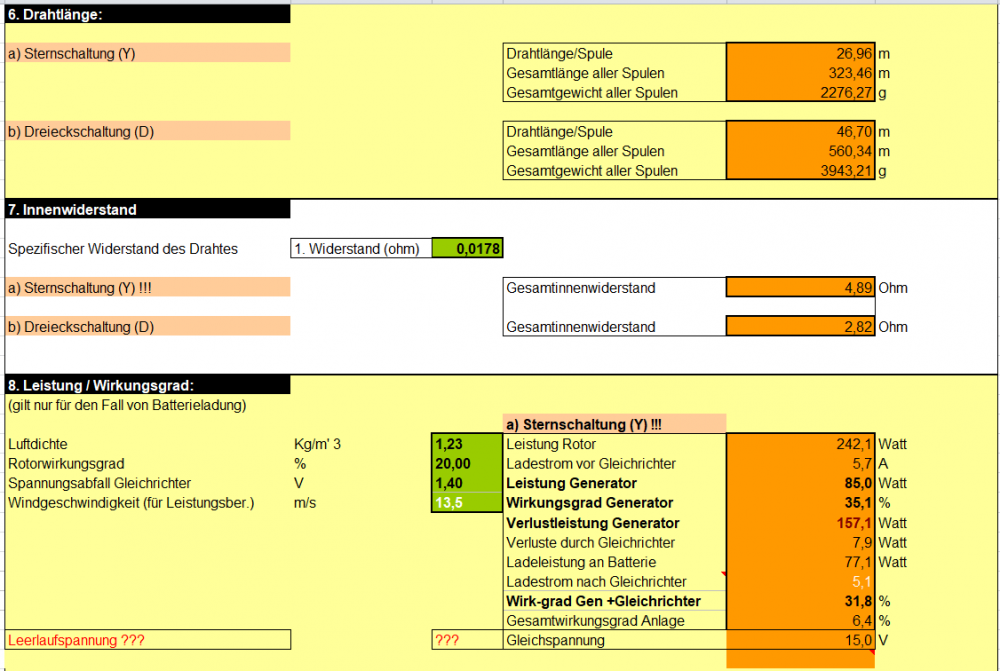
Task: Select the Windgeschwindigkeit value 13,5
Action: coord(466,503)
